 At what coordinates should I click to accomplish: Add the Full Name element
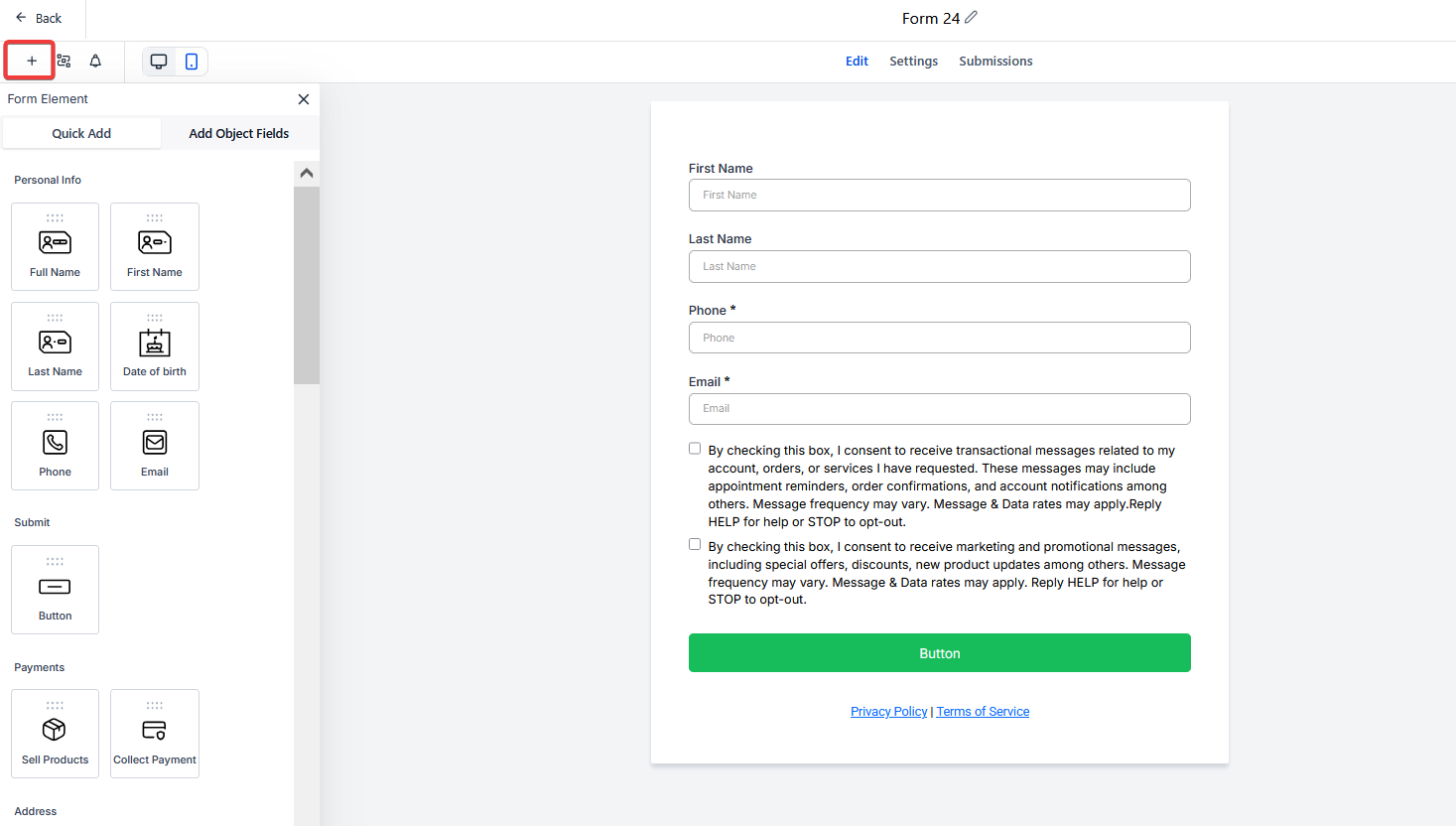click(56, 247)
